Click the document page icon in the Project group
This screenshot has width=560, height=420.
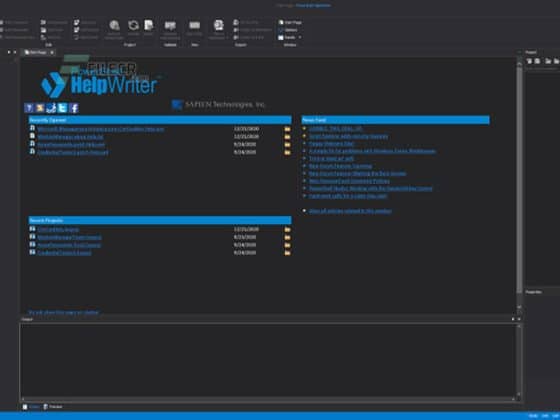[x=149, y=25]
